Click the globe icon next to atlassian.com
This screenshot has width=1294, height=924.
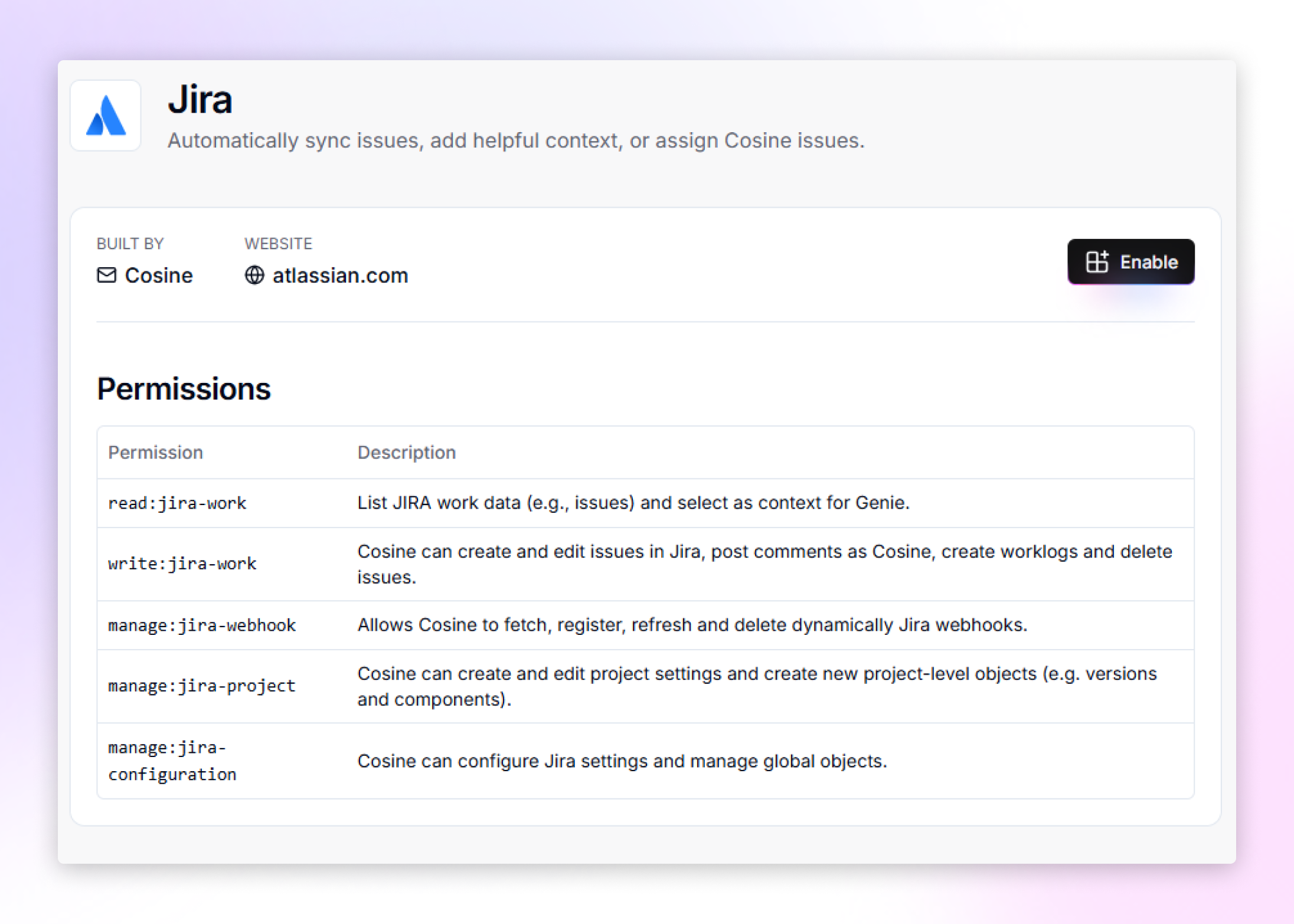[x=254, y=275]
